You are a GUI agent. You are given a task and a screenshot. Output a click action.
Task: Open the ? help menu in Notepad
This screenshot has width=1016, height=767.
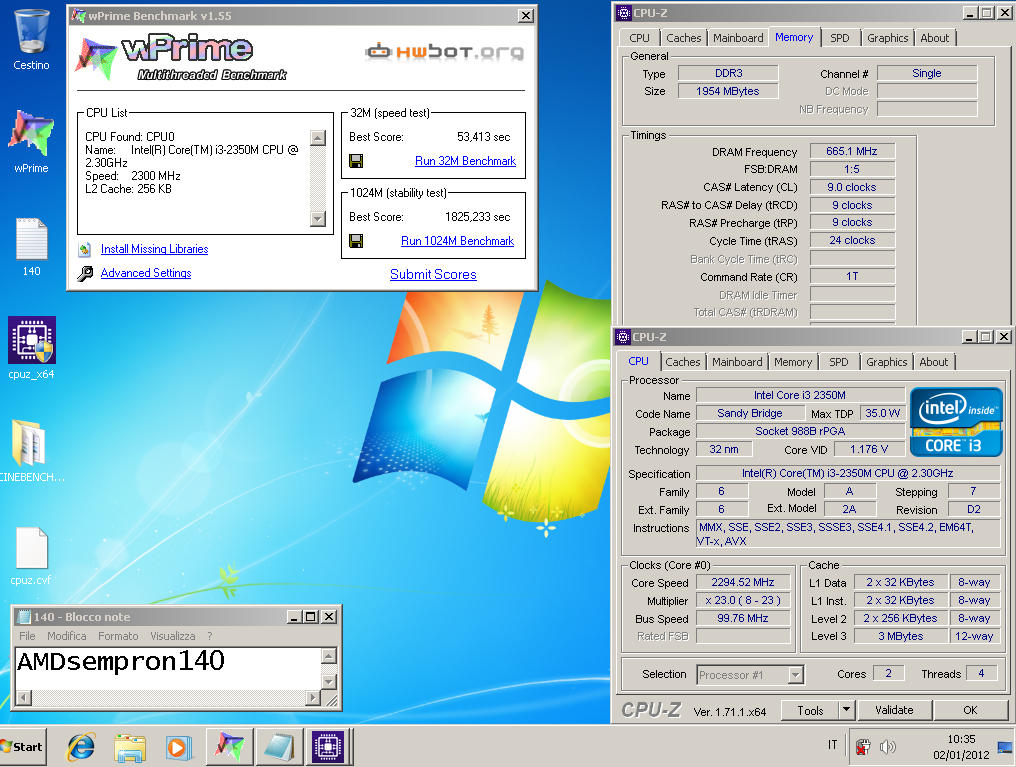tap(209, 636)
